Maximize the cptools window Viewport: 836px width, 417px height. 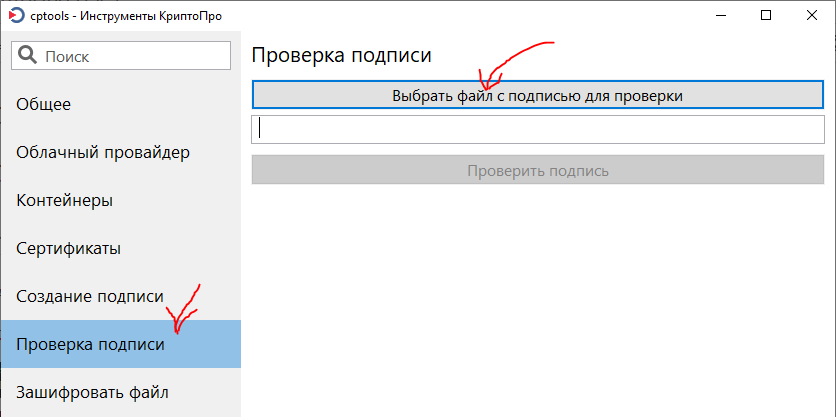point(766,16)
